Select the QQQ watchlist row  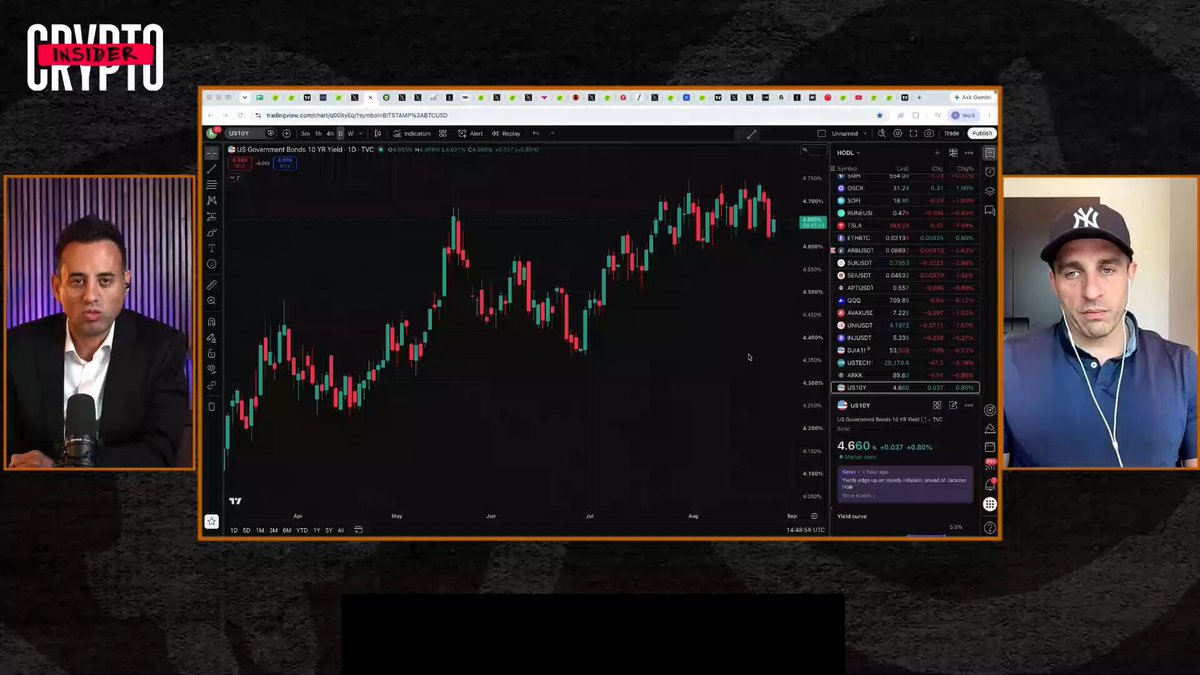(x=905, y=300)
